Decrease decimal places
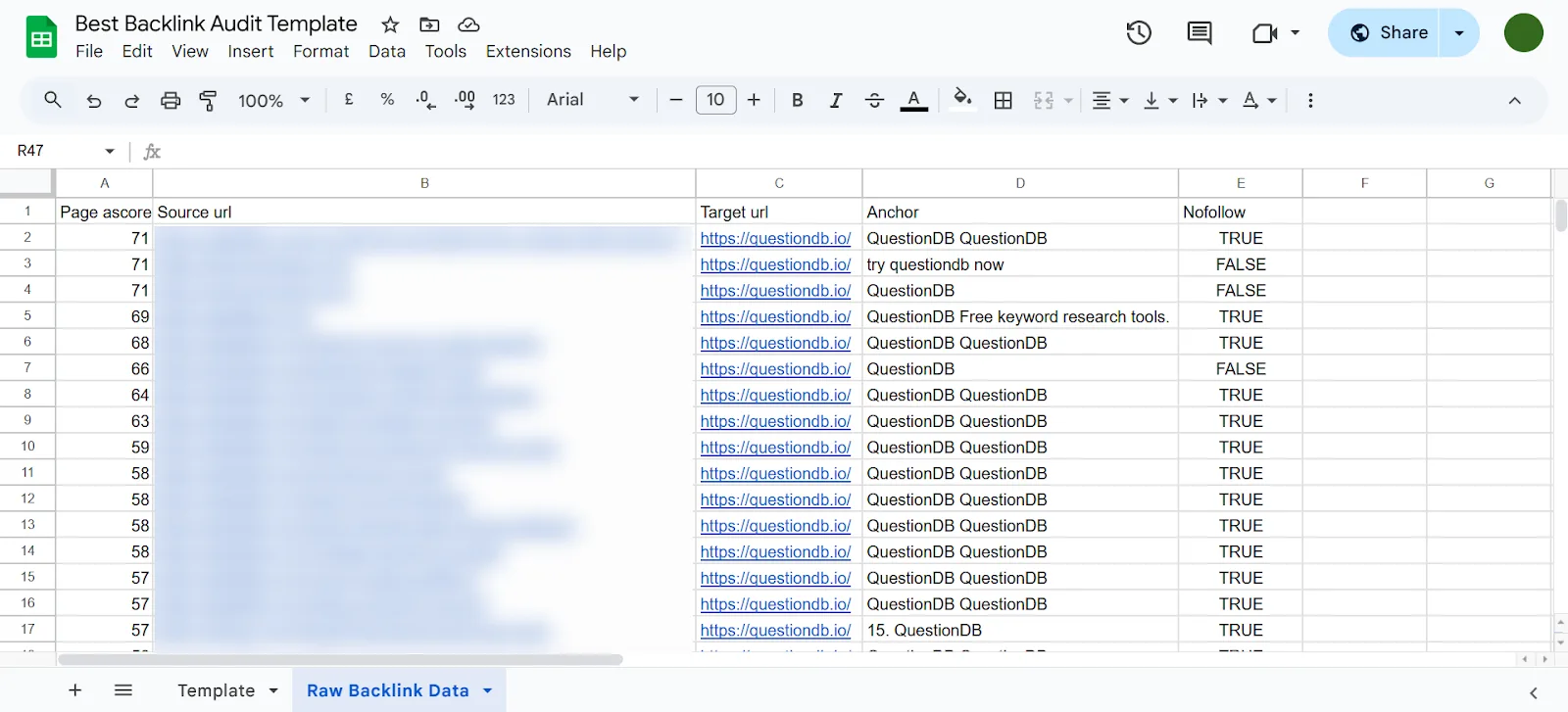 click(426, 100)
